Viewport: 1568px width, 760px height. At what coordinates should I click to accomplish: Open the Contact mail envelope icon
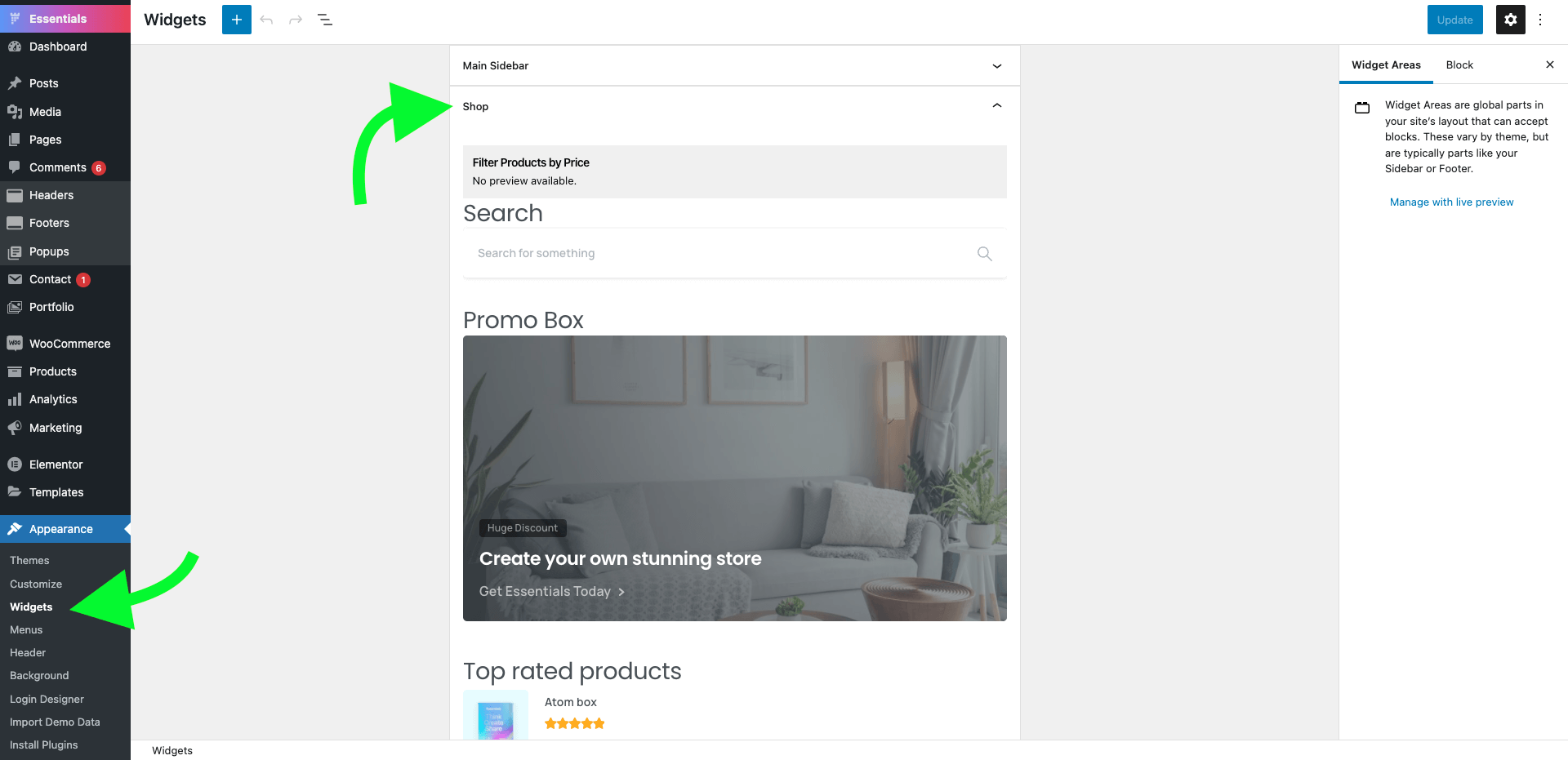[15, 279]
